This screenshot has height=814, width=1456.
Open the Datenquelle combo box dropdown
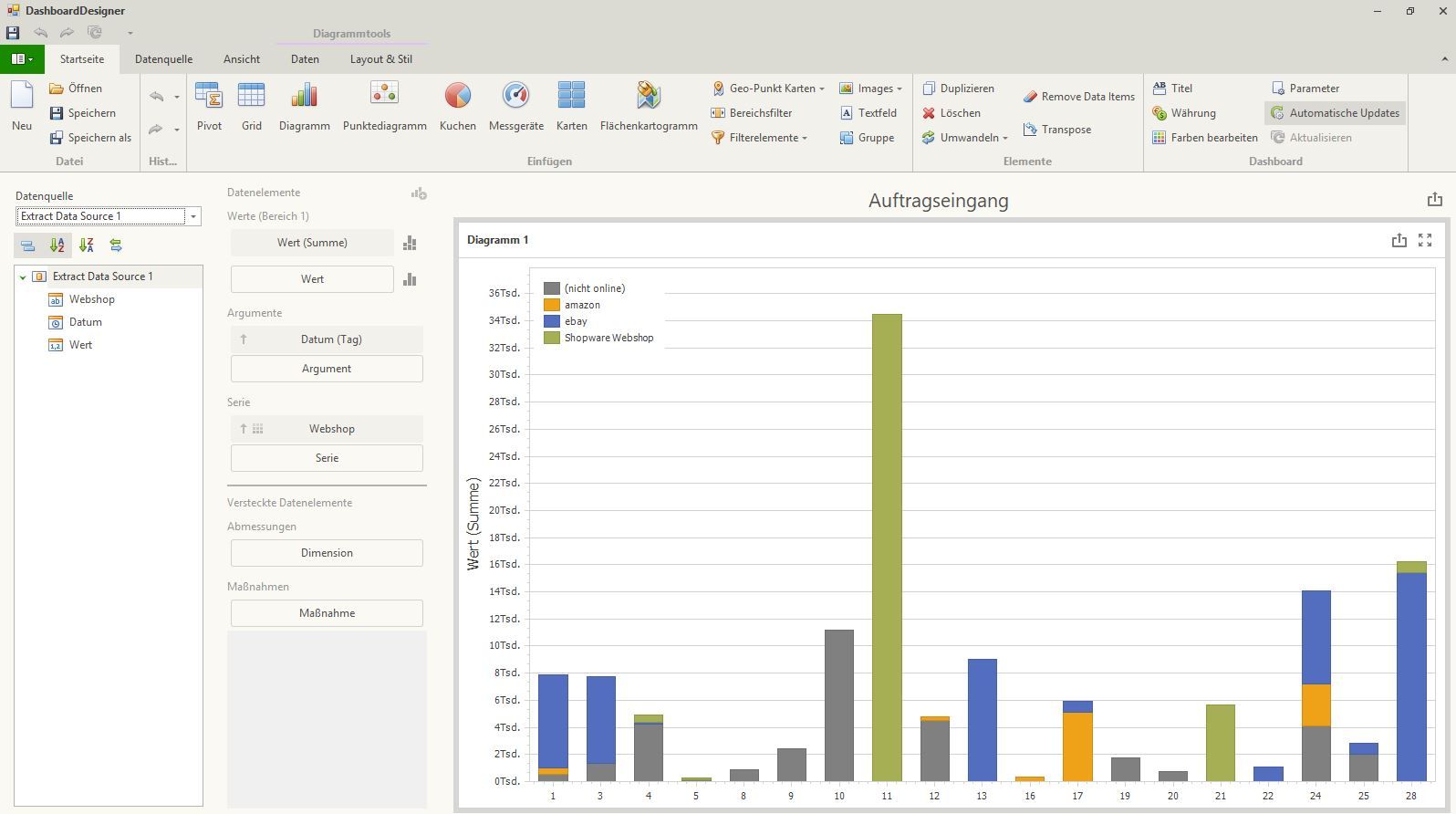click(193, 216)
